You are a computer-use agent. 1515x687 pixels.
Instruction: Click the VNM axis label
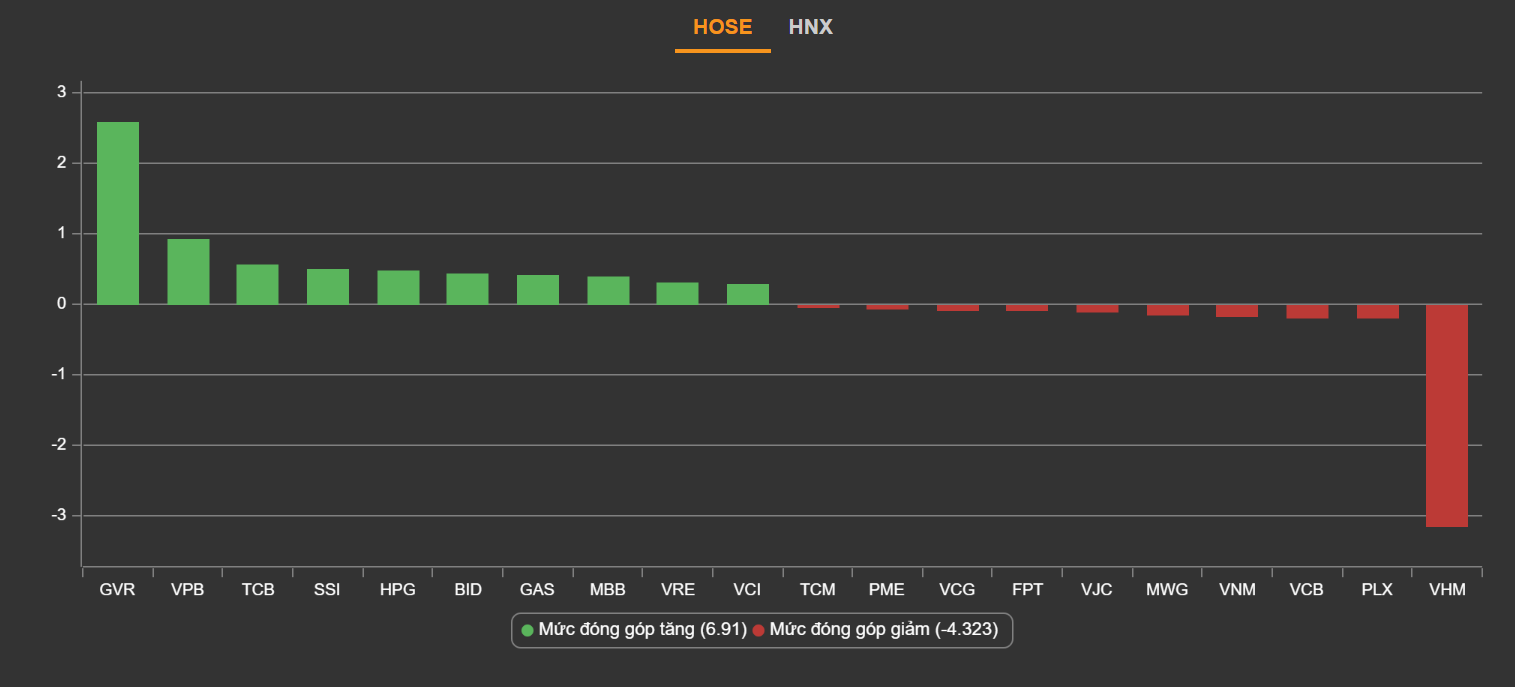pyautogui.click(x=1237, y=590)
